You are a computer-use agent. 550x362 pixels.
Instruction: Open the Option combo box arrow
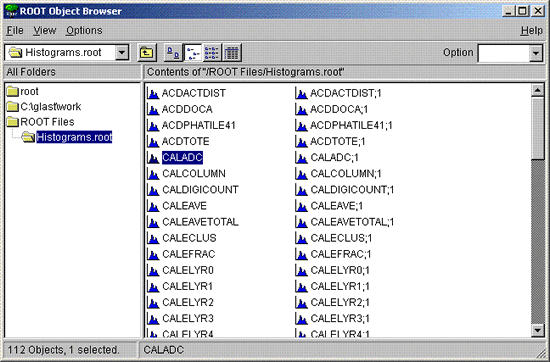click(x=536, y=53)
